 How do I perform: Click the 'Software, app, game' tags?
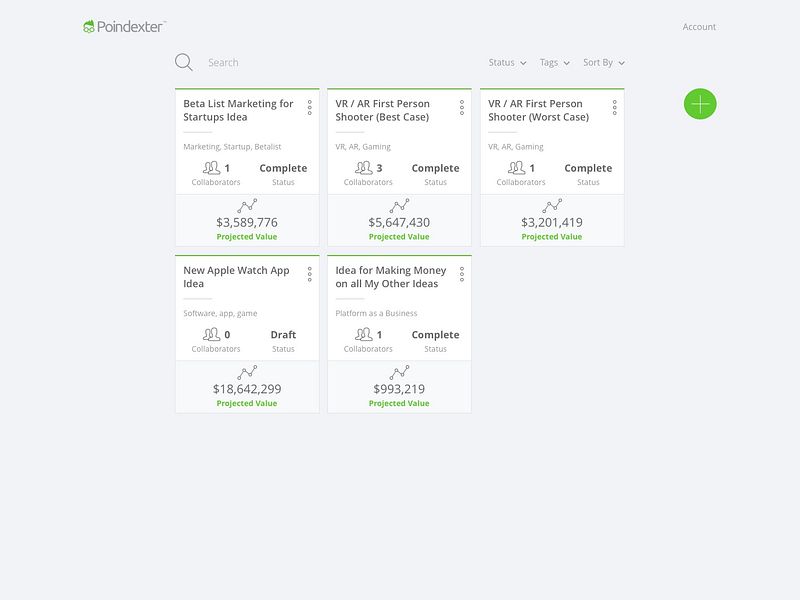click(x=220, y=313)
